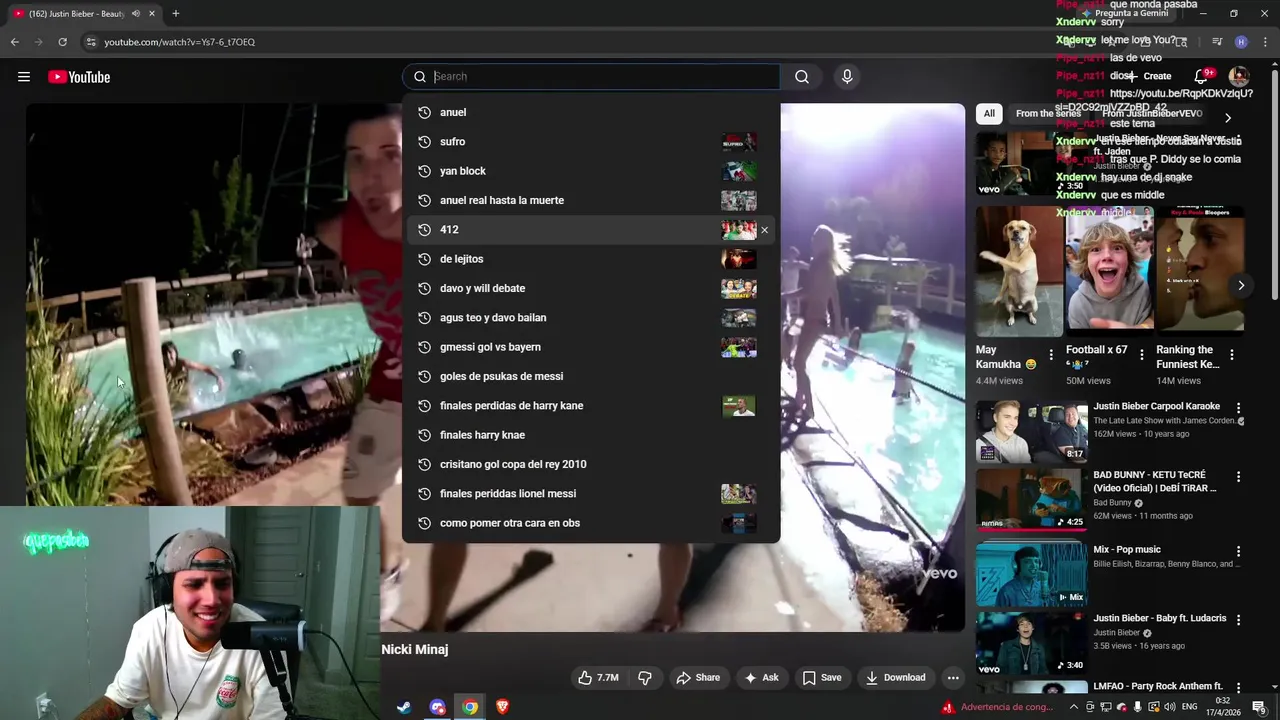Open Brave browser from the taskbar

[502, 707]
